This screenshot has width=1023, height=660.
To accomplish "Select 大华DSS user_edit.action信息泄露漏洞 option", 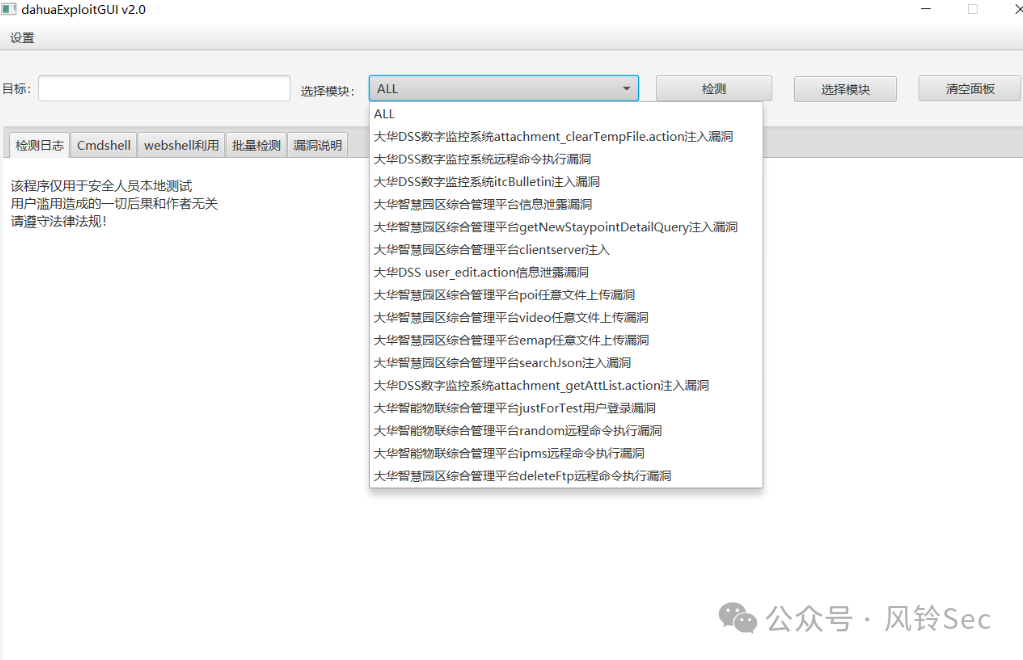I will [566, 272].
